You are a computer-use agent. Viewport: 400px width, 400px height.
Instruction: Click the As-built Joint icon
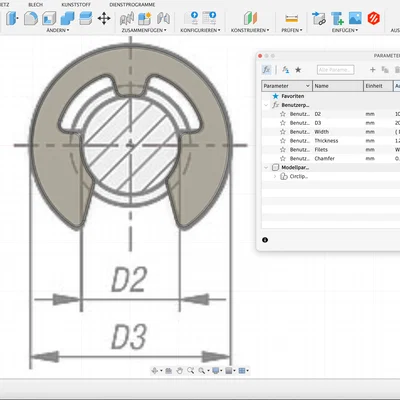pyautogui.click(x=163, y=18)
